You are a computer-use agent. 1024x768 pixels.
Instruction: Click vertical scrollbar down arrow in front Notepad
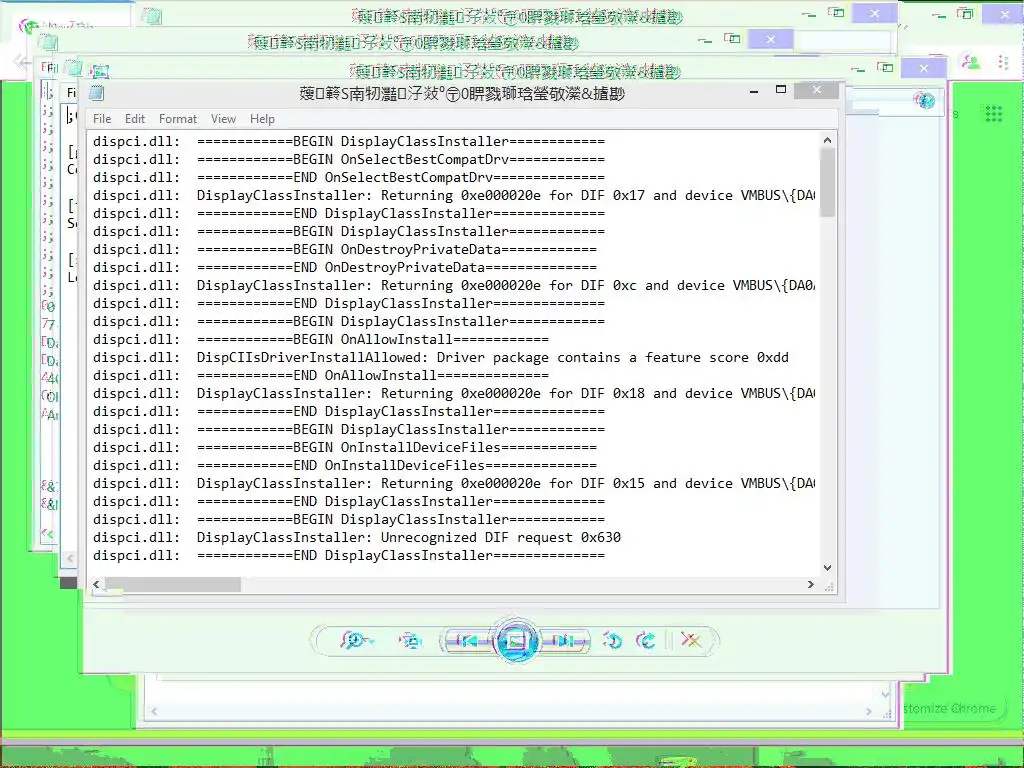click(x=827, y=568)
